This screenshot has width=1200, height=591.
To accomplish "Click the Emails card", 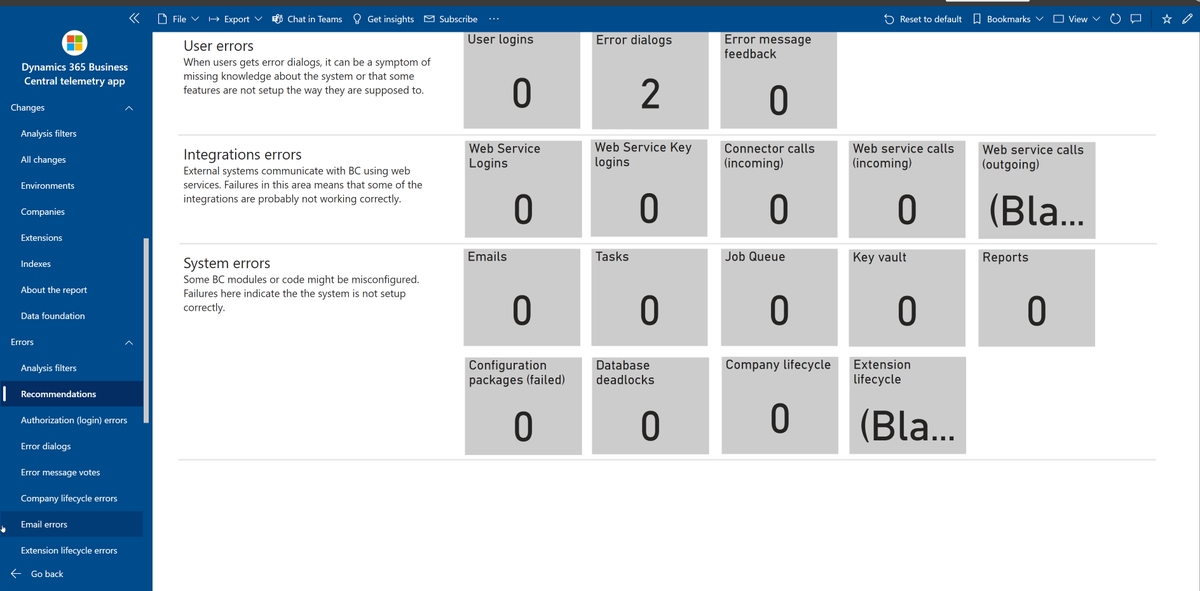I will coord(523,297).
